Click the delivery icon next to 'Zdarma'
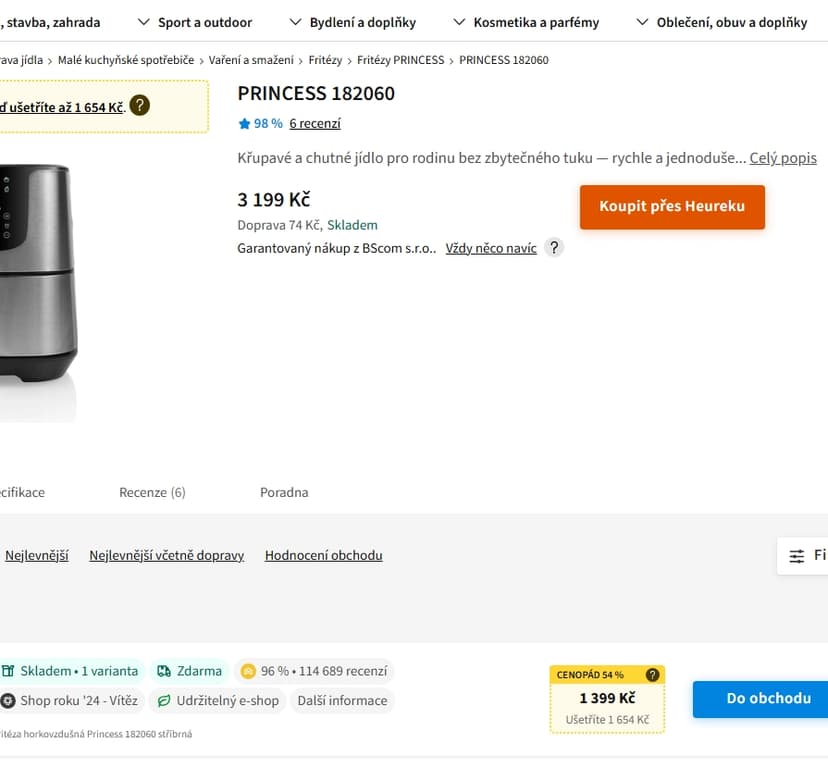The width and height of the screenshot is (828, 769). coord(163,670)
